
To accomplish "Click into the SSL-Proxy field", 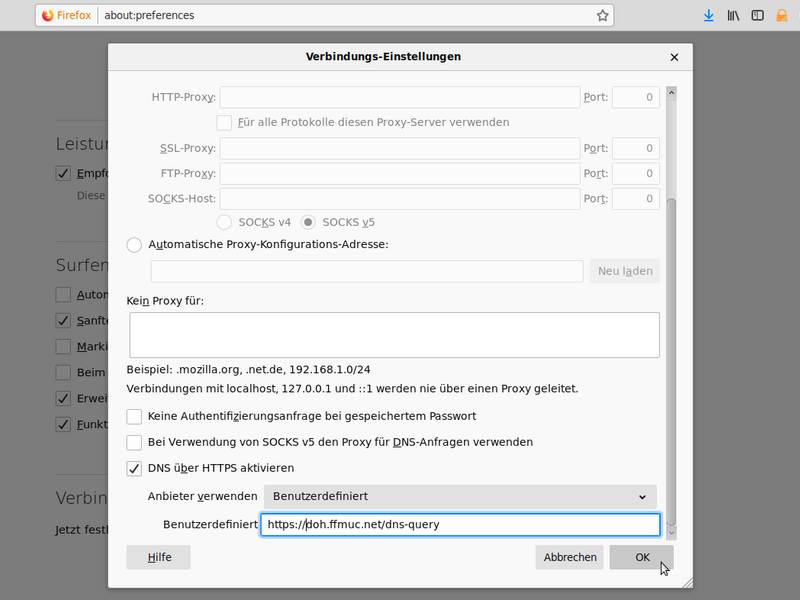I will (399, 148).
